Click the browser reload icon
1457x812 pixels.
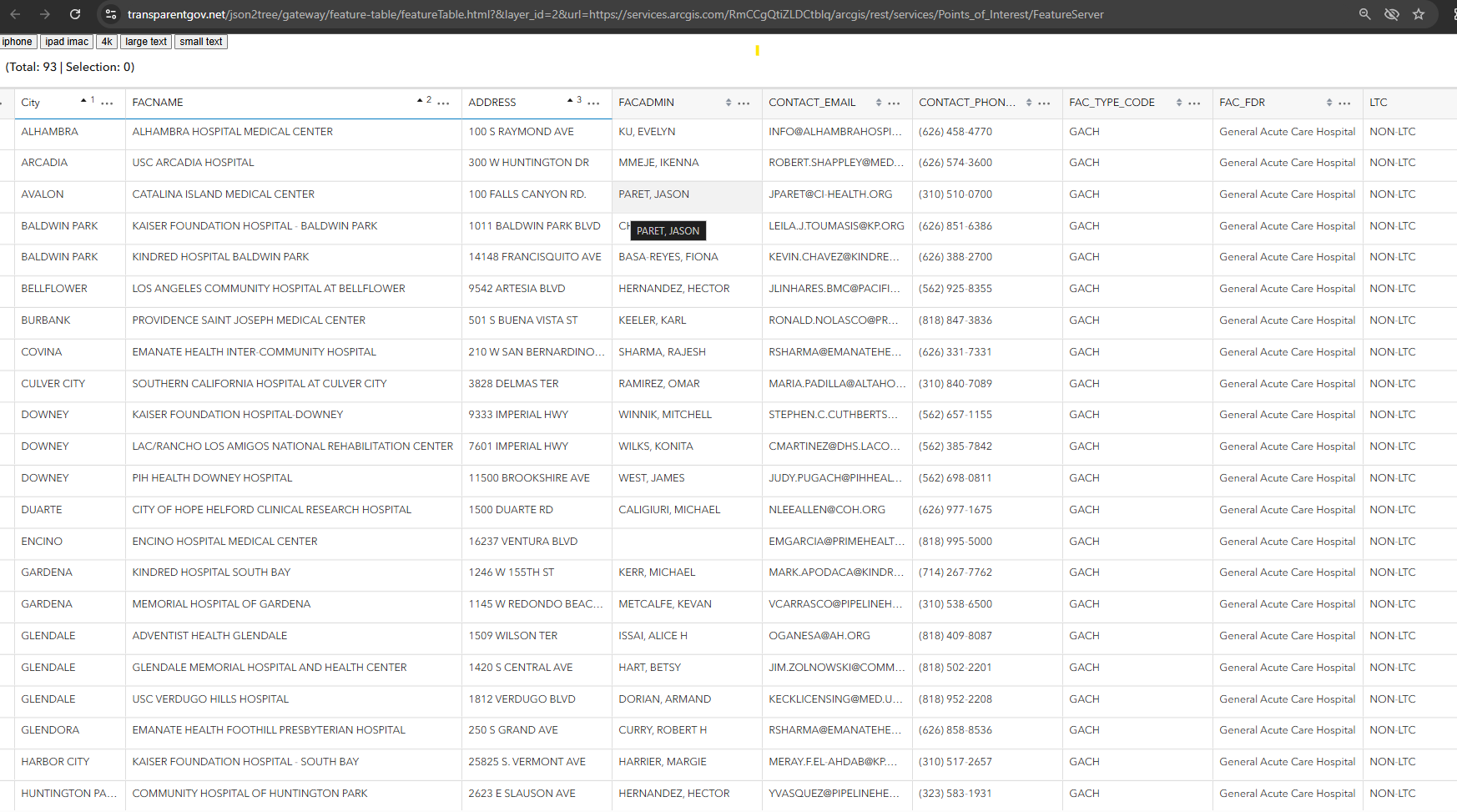point(75,14)
